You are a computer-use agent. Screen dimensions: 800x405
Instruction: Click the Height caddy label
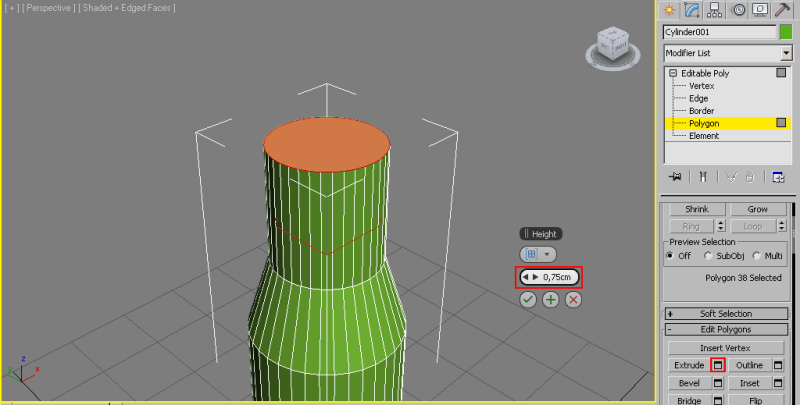tap(541, 234)
